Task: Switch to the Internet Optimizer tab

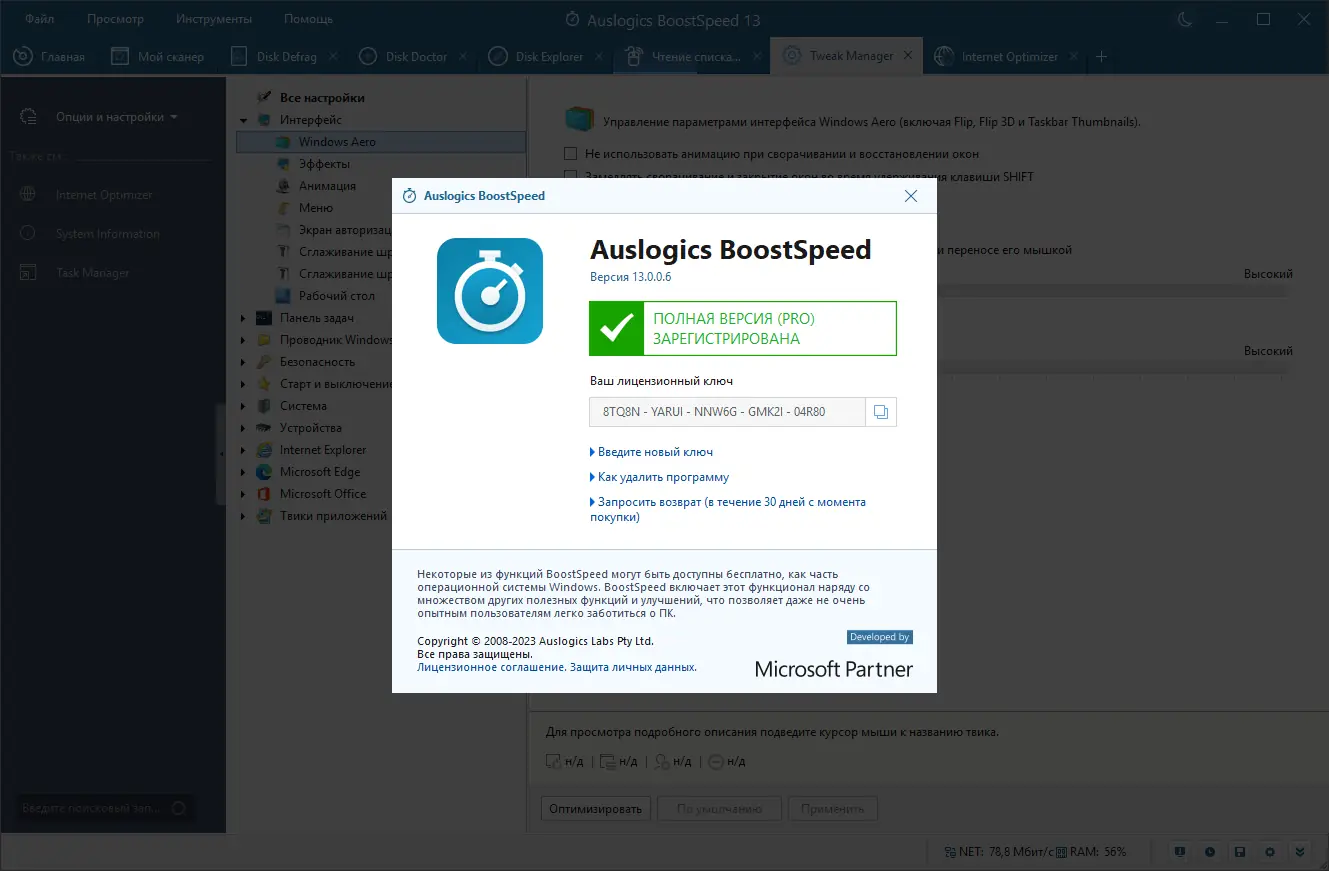Action: click(x=996, y=57)
